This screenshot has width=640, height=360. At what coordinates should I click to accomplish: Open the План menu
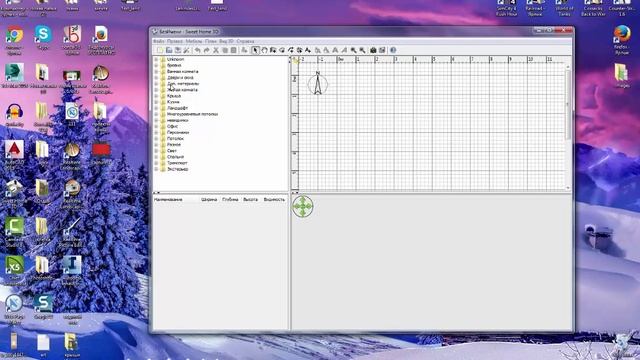pos(211,41)
